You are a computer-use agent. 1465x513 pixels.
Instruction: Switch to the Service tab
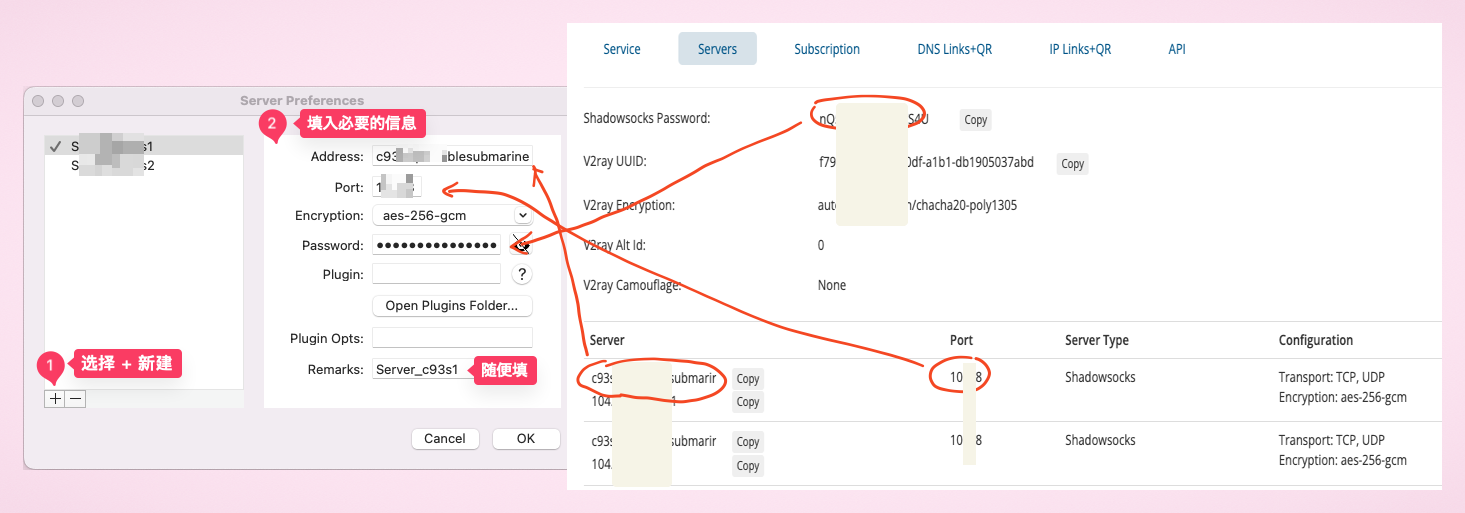point(622,49)
